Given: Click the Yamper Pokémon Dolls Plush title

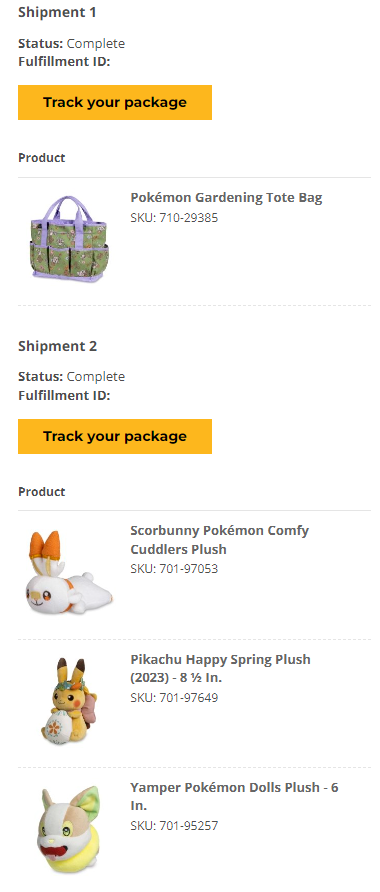Looking at the screenshot, I should pos(234,796).
